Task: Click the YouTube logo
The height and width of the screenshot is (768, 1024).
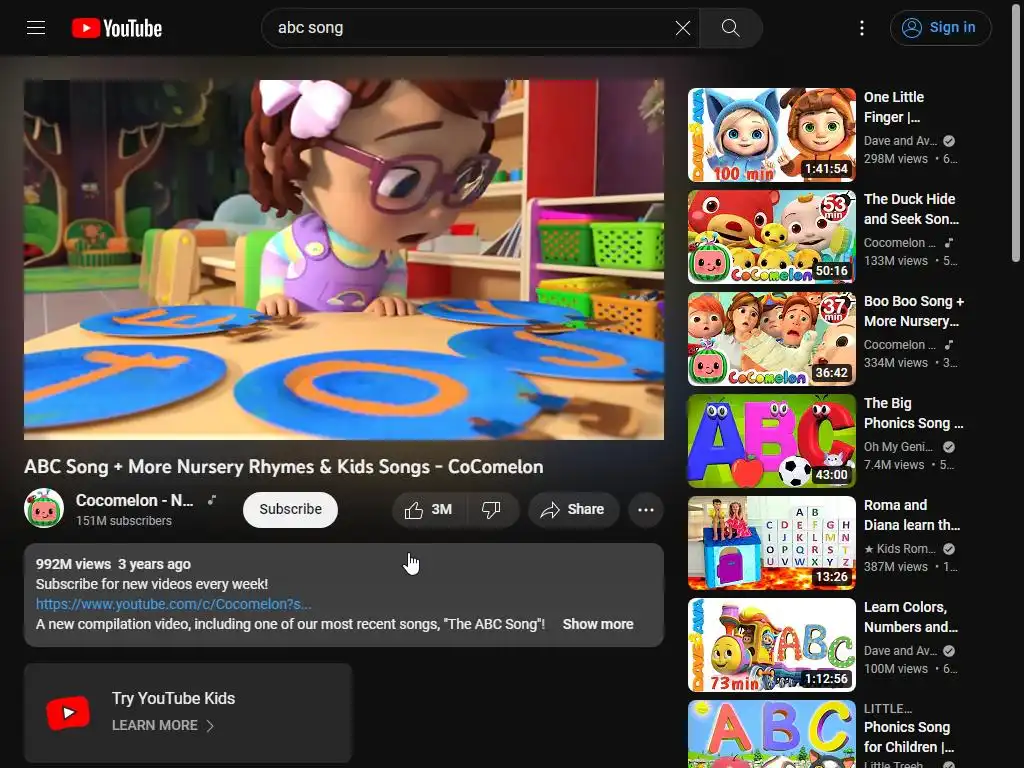Action: [x=117, y=28]
